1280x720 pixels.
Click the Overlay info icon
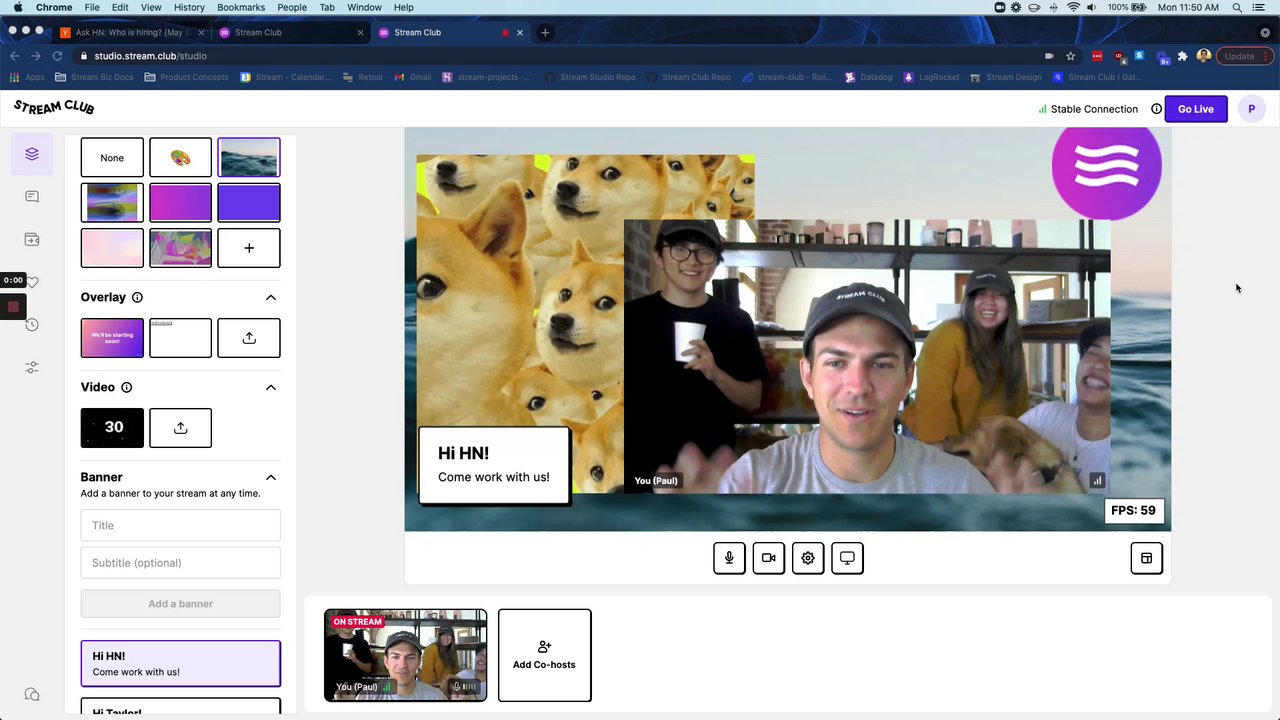(x=137, y=297)
